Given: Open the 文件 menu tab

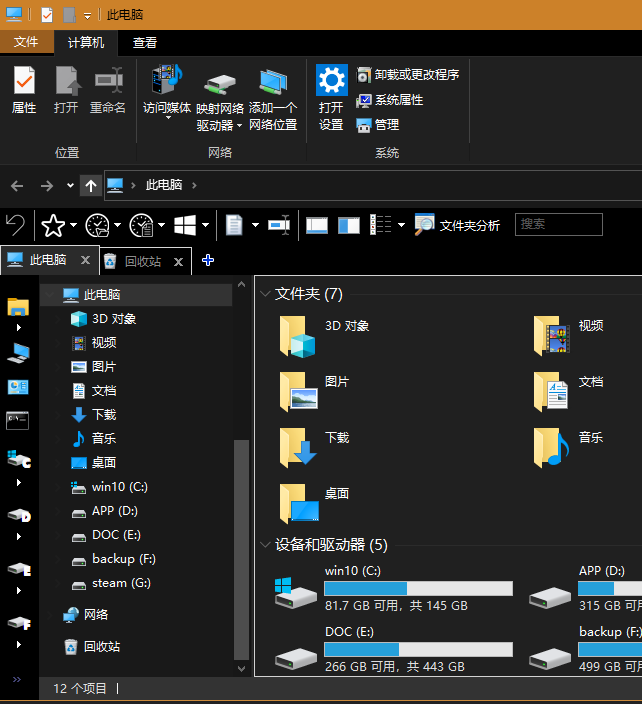Looking at the screenshot, I should (x=26, y=42).
